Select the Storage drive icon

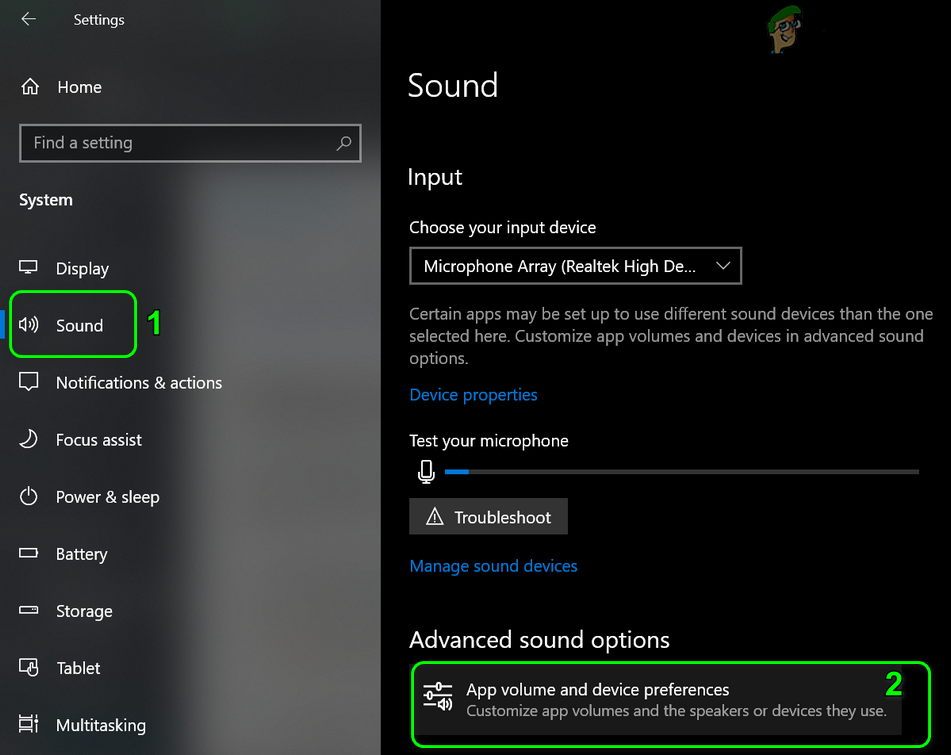29,610
